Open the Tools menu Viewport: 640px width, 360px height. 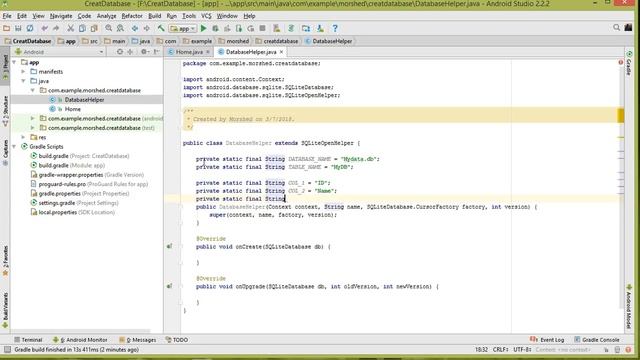pos(189,16)
